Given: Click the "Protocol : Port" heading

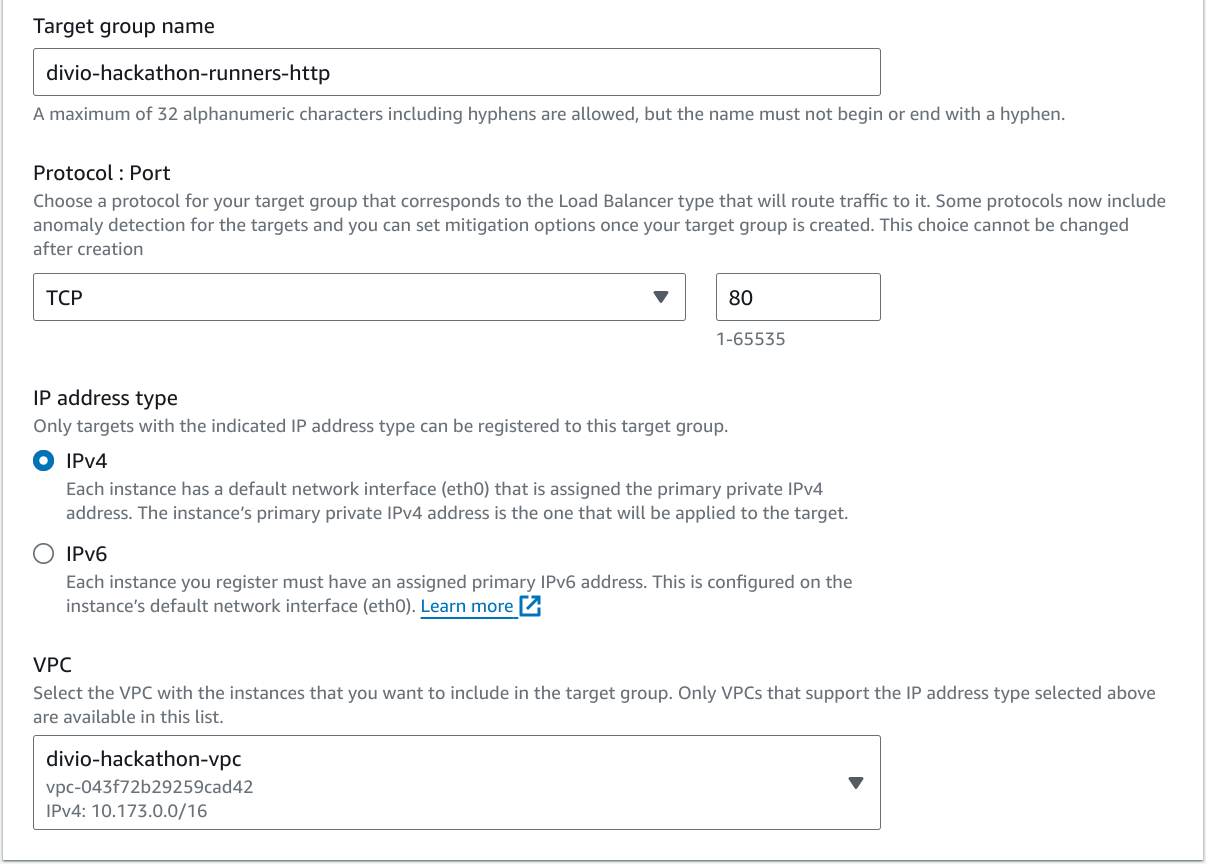Looking at the screenshot, I should point(102,173).
